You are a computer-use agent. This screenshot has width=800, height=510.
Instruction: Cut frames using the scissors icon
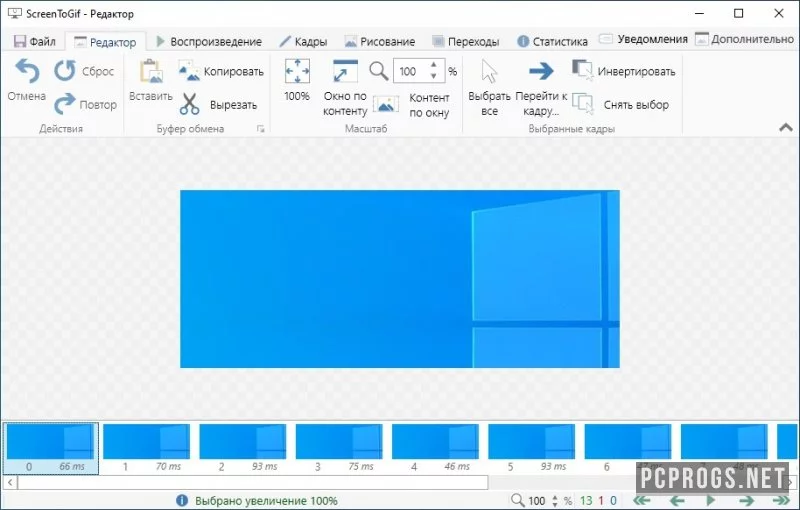point(189,104)
